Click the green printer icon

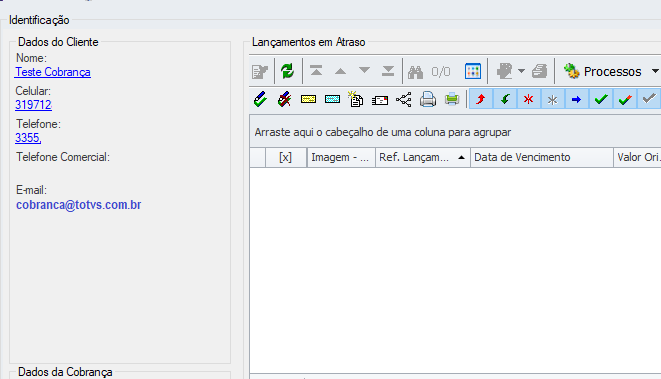[452, 99]
